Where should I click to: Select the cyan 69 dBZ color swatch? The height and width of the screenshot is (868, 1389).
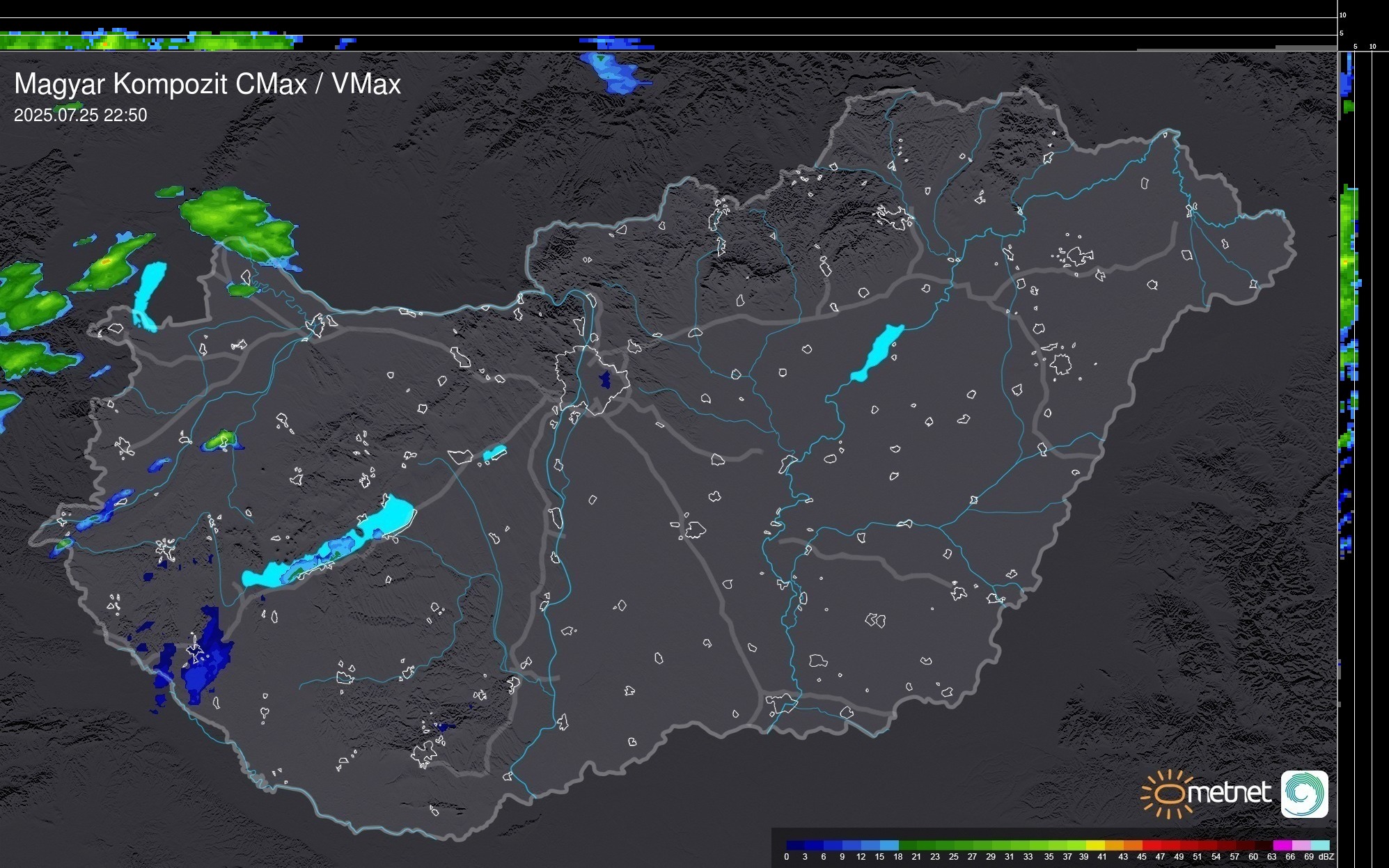(1320, 845)
